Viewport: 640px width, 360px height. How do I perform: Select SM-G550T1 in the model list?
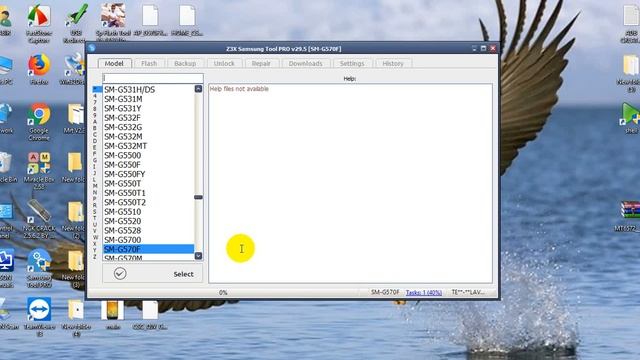[149, 193]
